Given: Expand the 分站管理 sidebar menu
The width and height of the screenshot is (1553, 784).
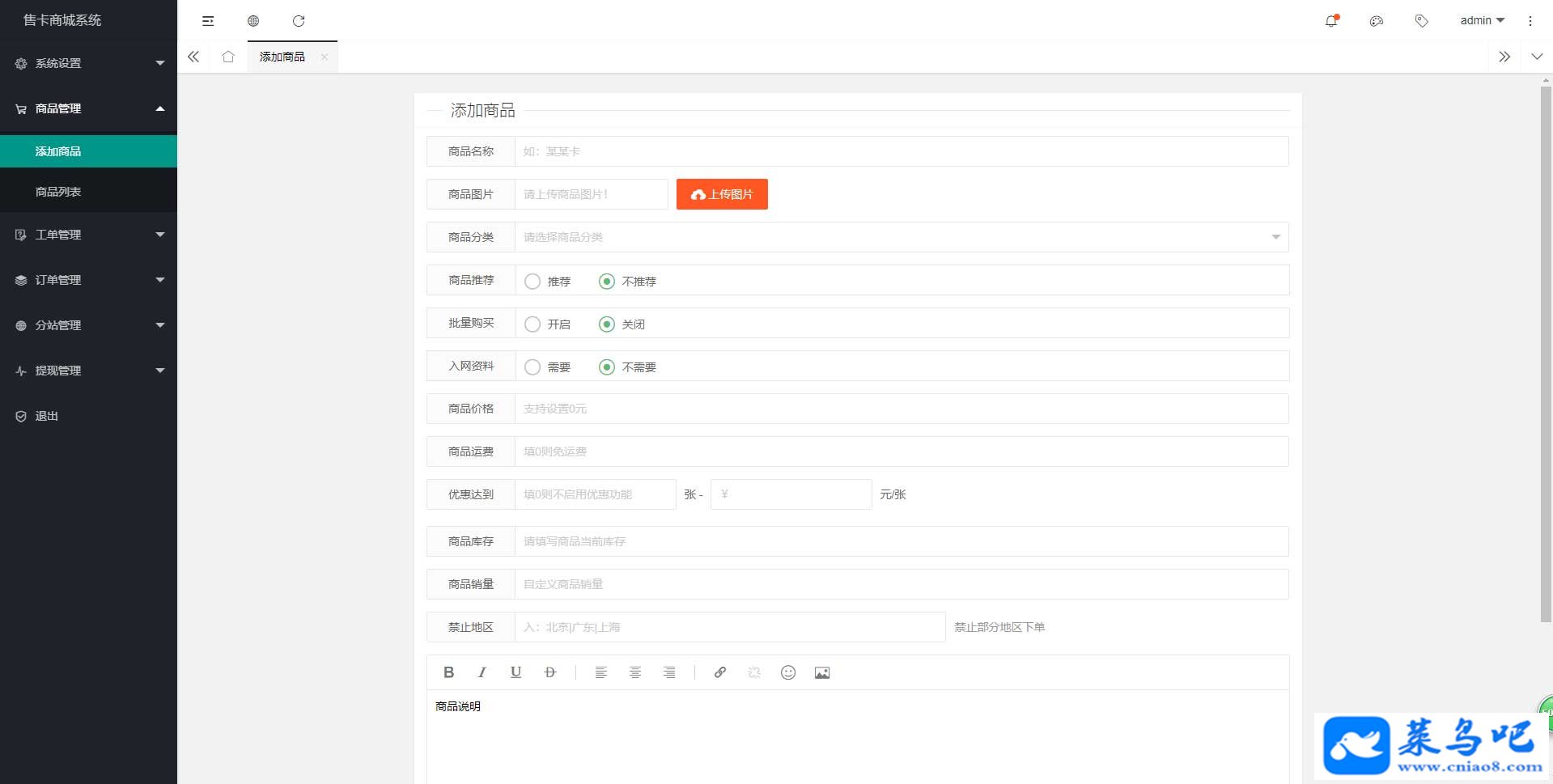Looking at the screenshot, I should click(x=88, y=325).
